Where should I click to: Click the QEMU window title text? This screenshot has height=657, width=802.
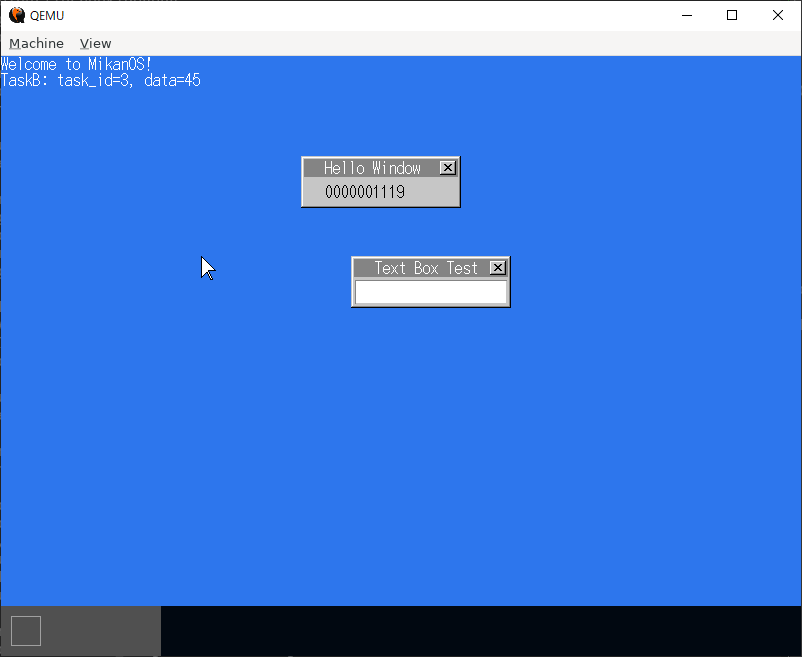(47, 15)
